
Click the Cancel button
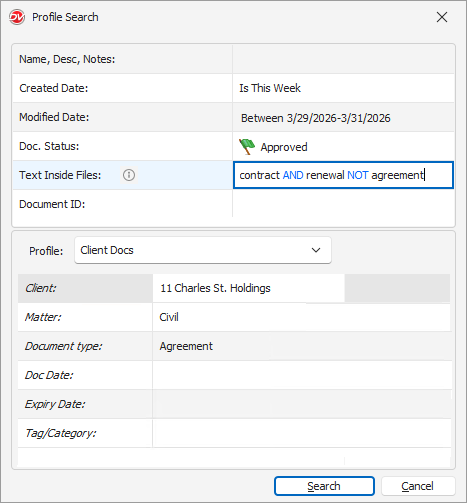(418, 486)
